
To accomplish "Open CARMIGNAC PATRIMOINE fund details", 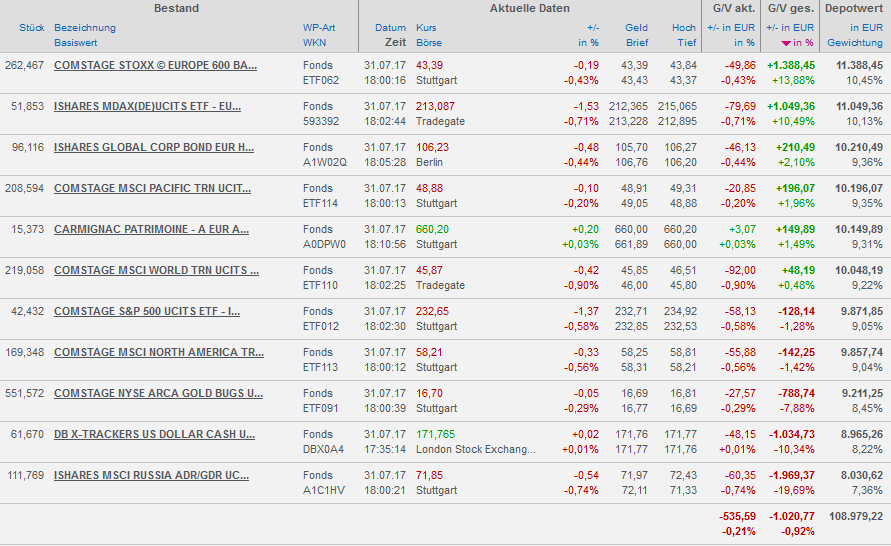I will click(x=151, y=229).
